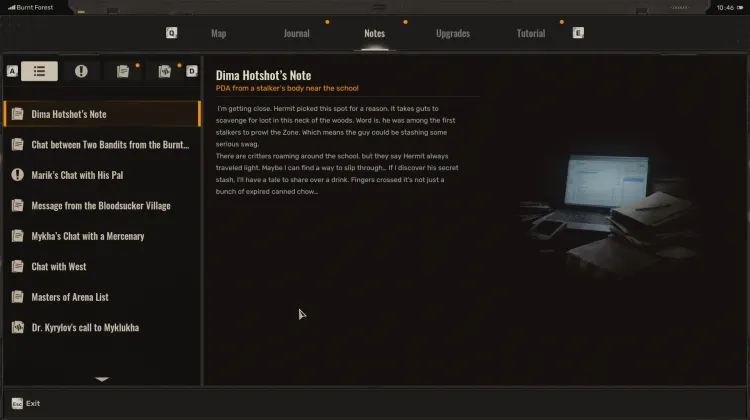
Task: Click note icon beside Masters of Arena List
Action: pos(18,297)
